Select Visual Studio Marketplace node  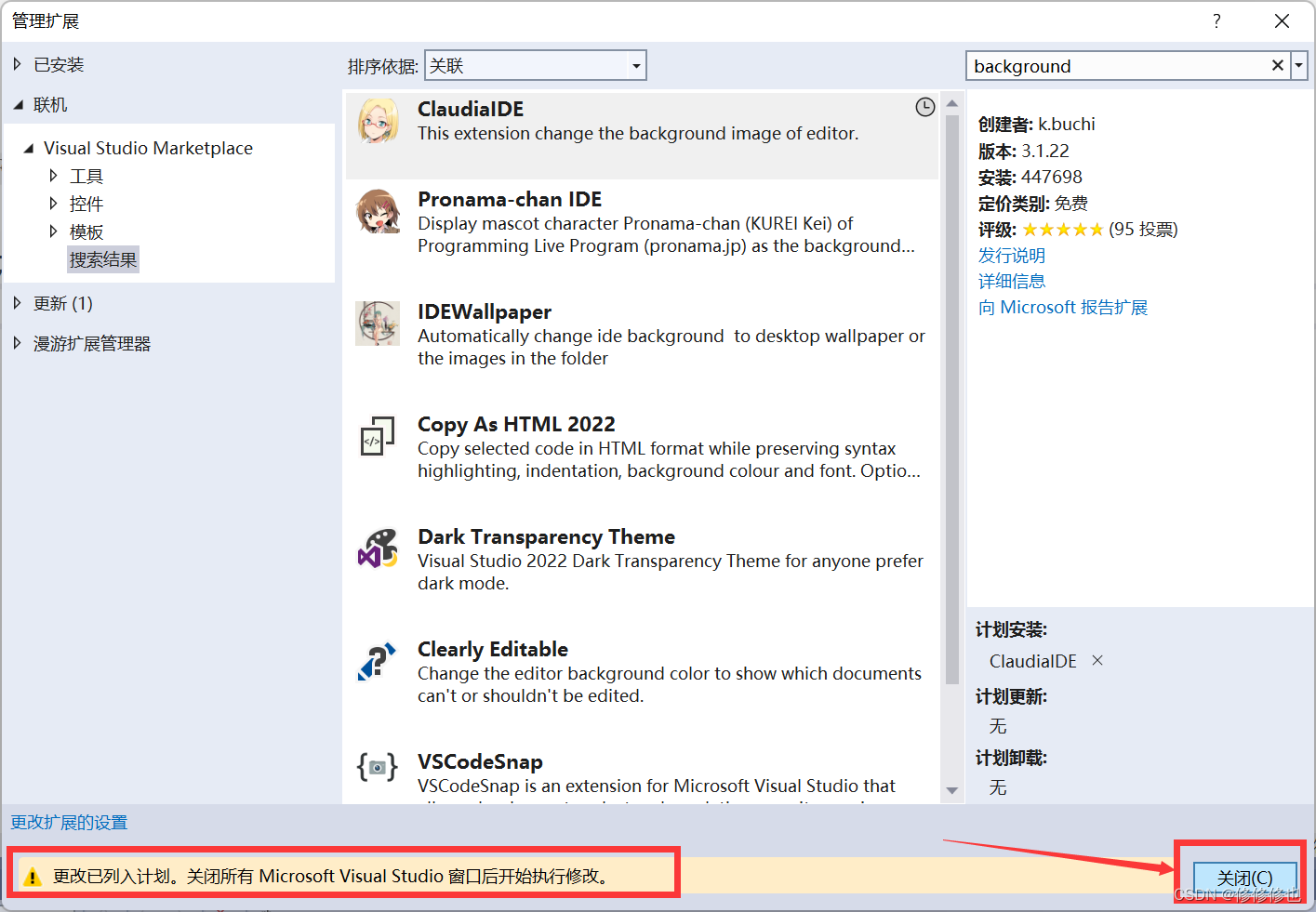point(148,148)
